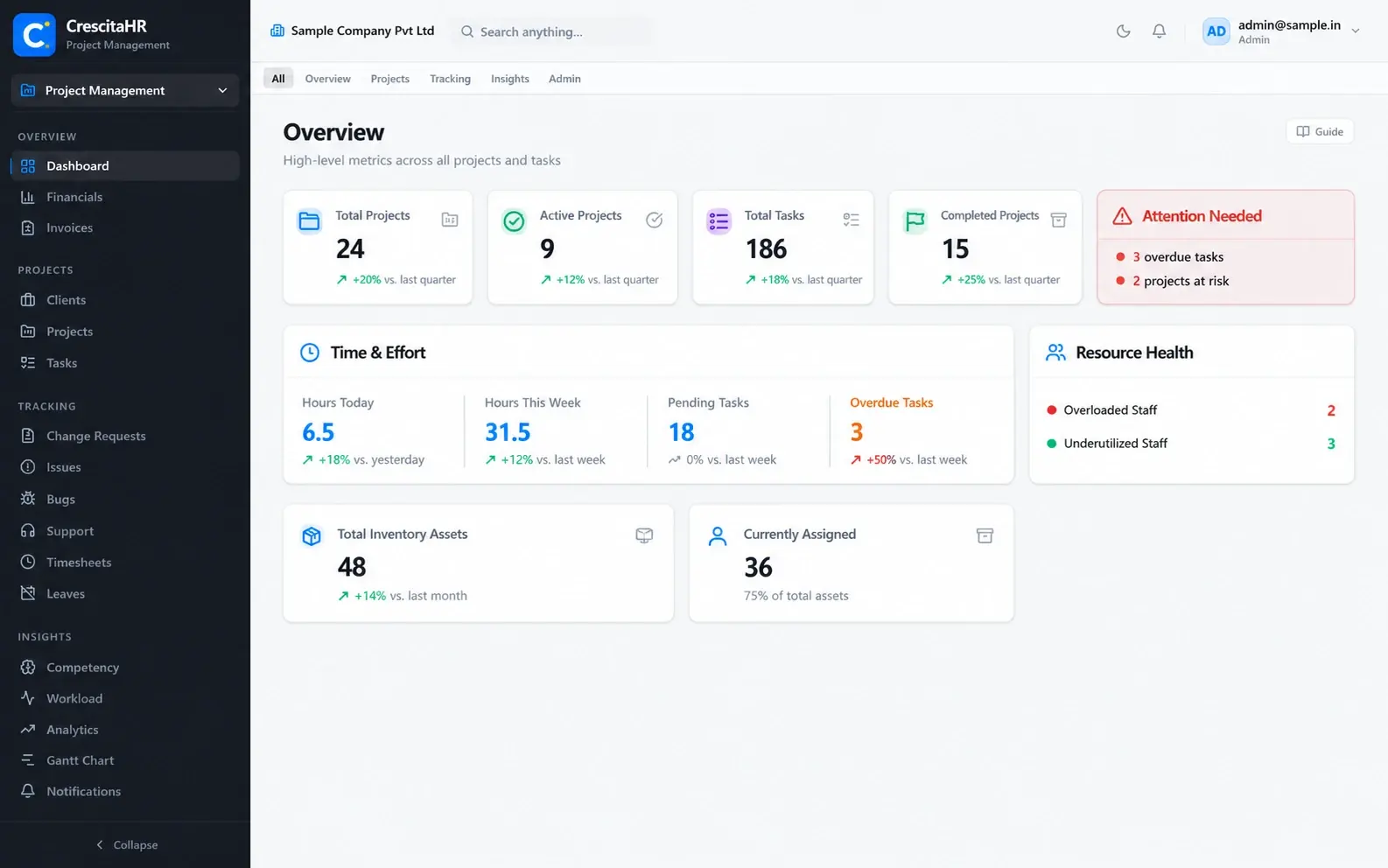Image resolution: width=1388 pixels, height=868 pixels.
Task: Switch to the Tracking tab
Action: pyautogui.click(x=450, y=79)
